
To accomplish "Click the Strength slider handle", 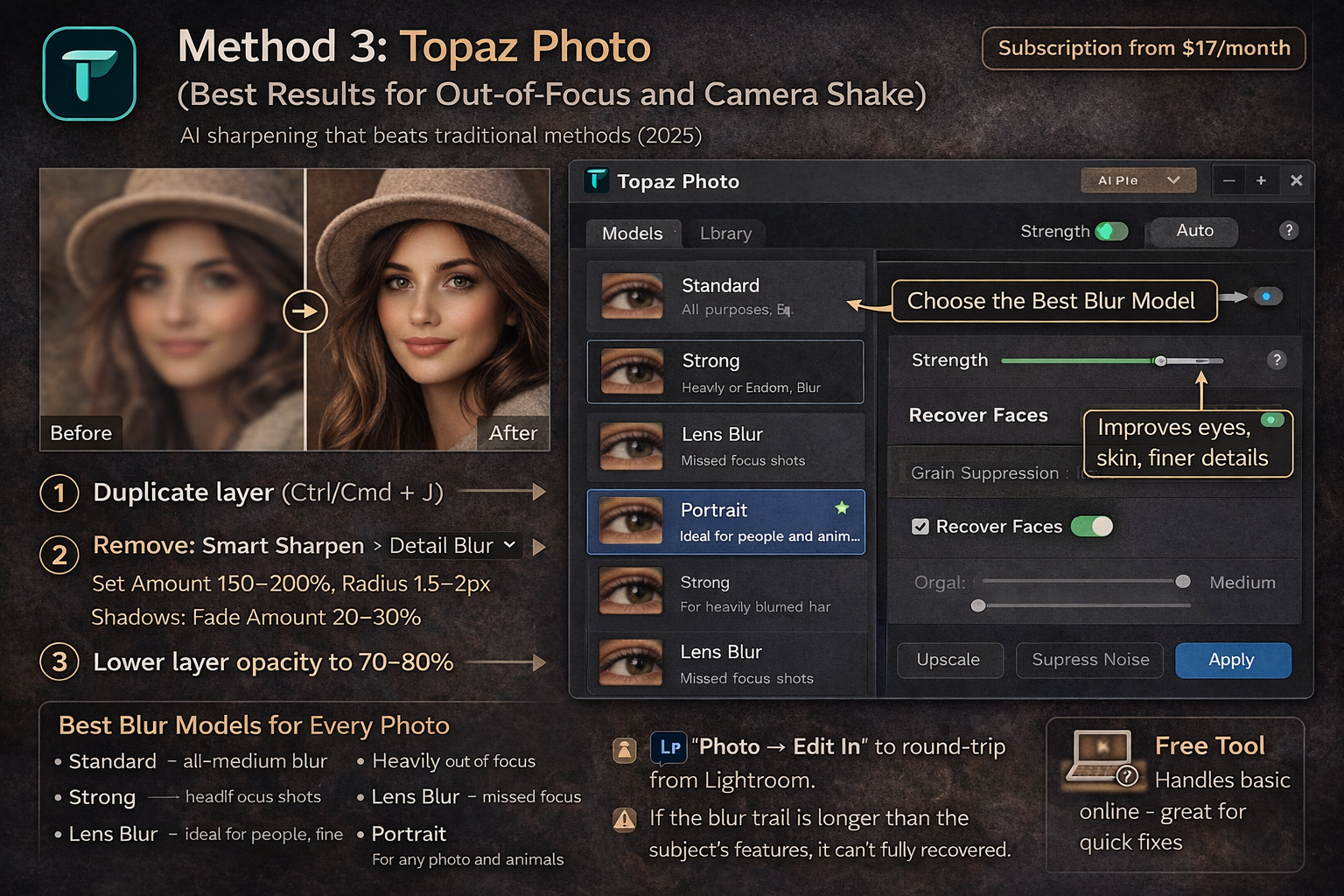I will tap(1160, 360).
